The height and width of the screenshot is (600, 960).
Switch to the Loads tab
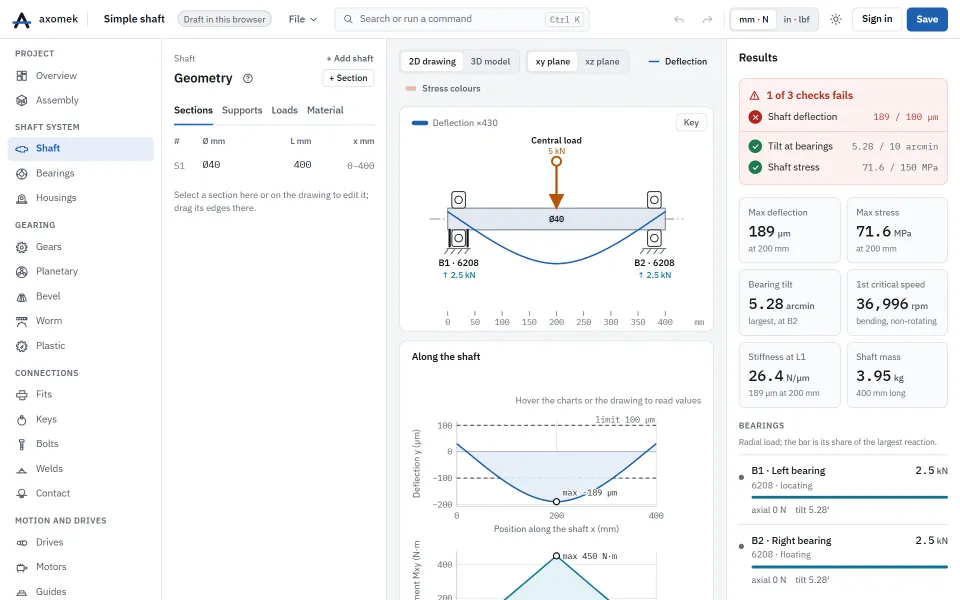(x=285, y=110)
